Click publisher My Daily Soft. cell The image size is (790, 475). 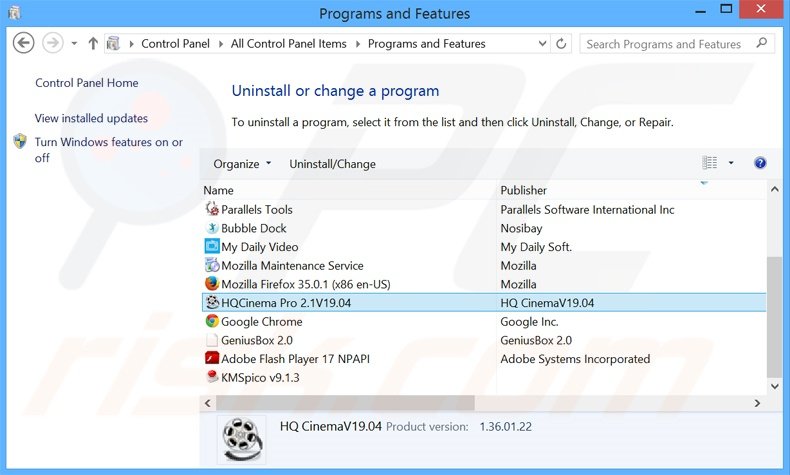coord(536,247)
